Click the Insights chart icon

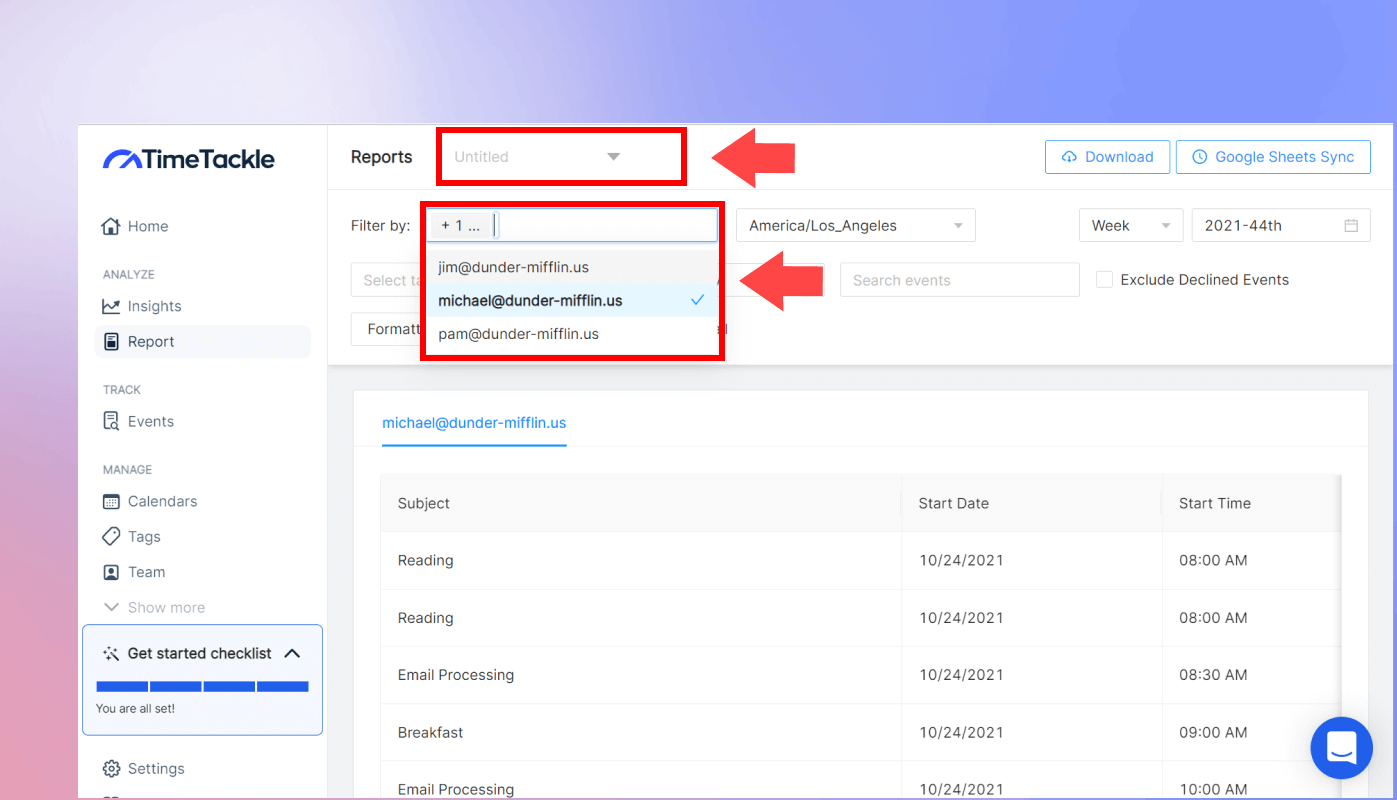click(x=111, y=306)
